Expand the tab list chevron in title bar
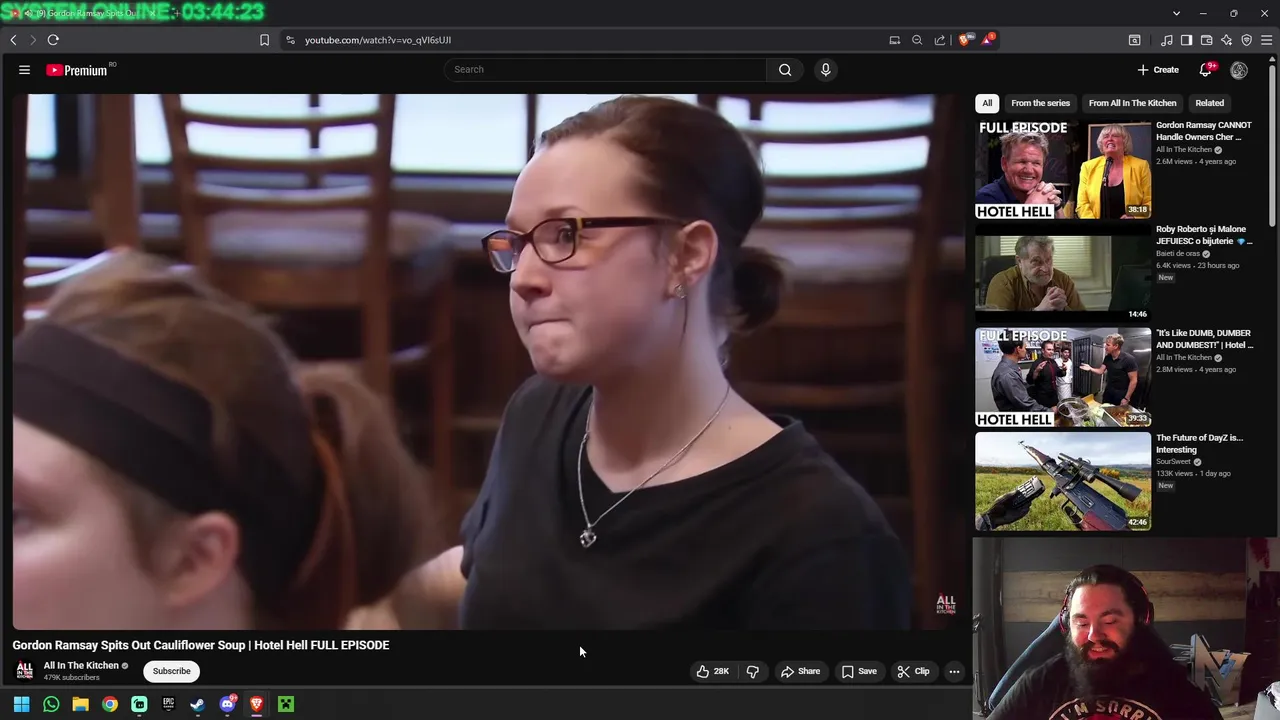 (x=1176, y=13)
